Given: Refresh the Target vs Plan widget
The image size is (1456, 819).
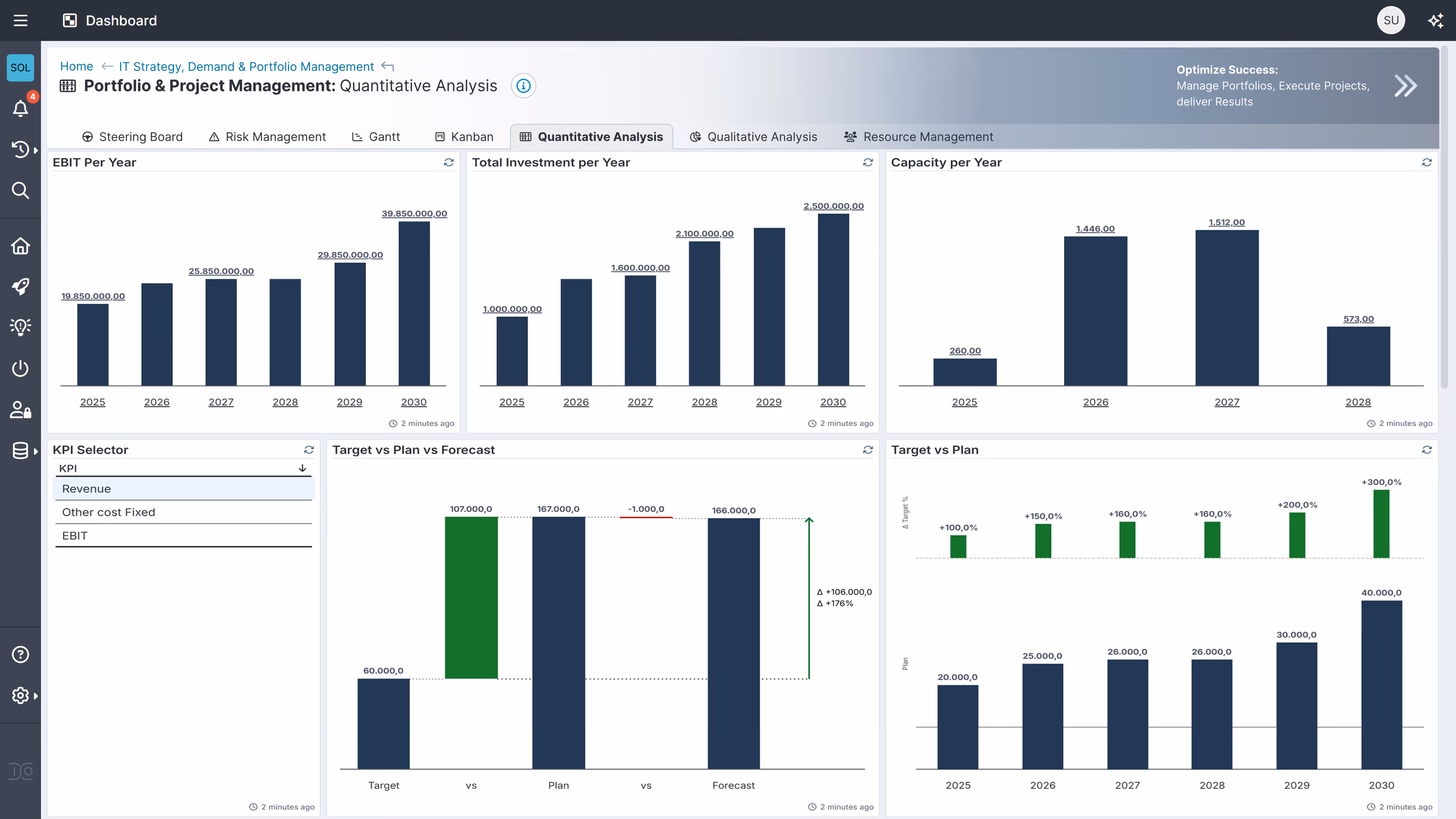Looking at the screenshot, I should pos(1427,450).
